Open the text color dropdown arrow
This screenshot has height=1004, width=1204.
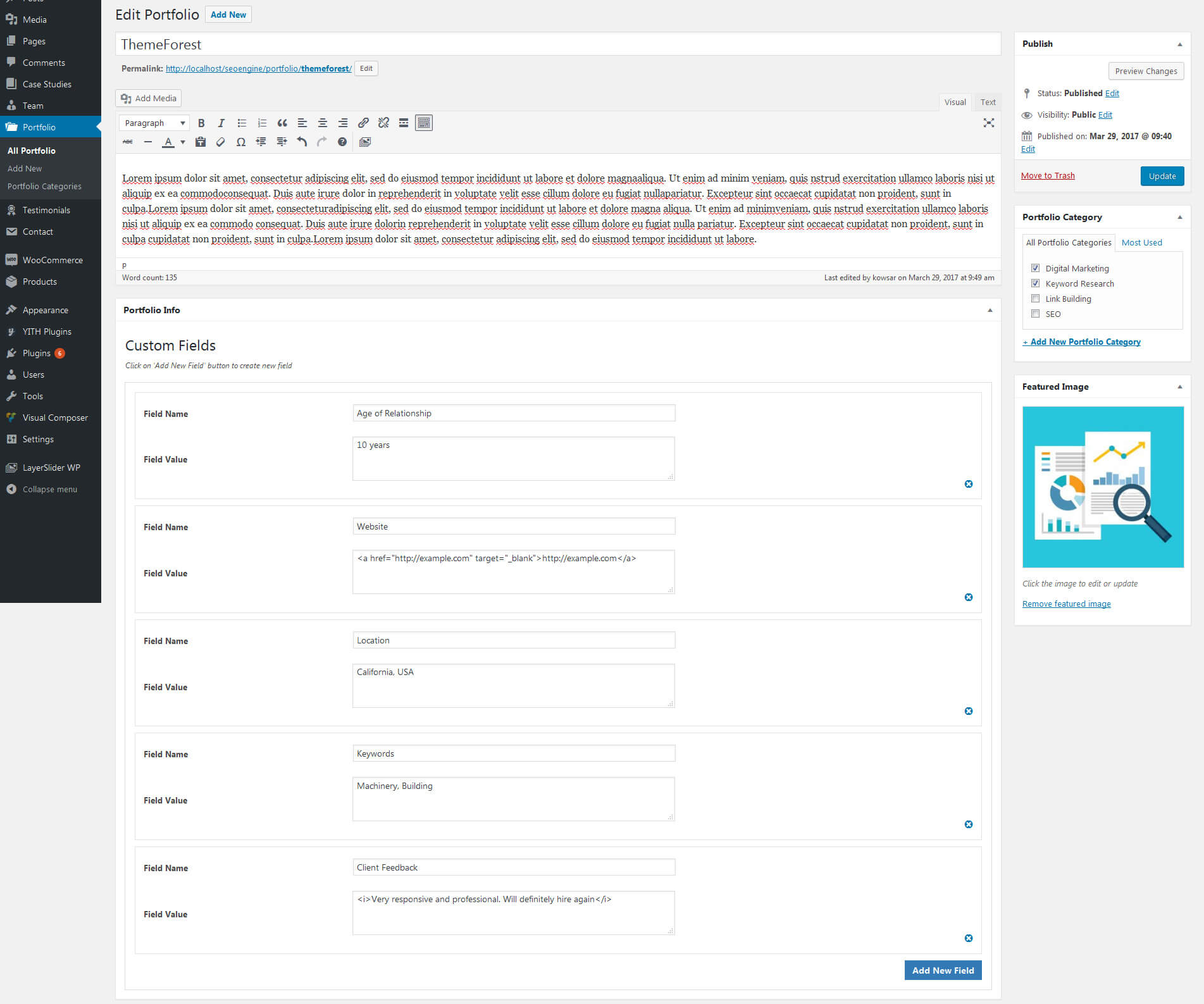183,142
